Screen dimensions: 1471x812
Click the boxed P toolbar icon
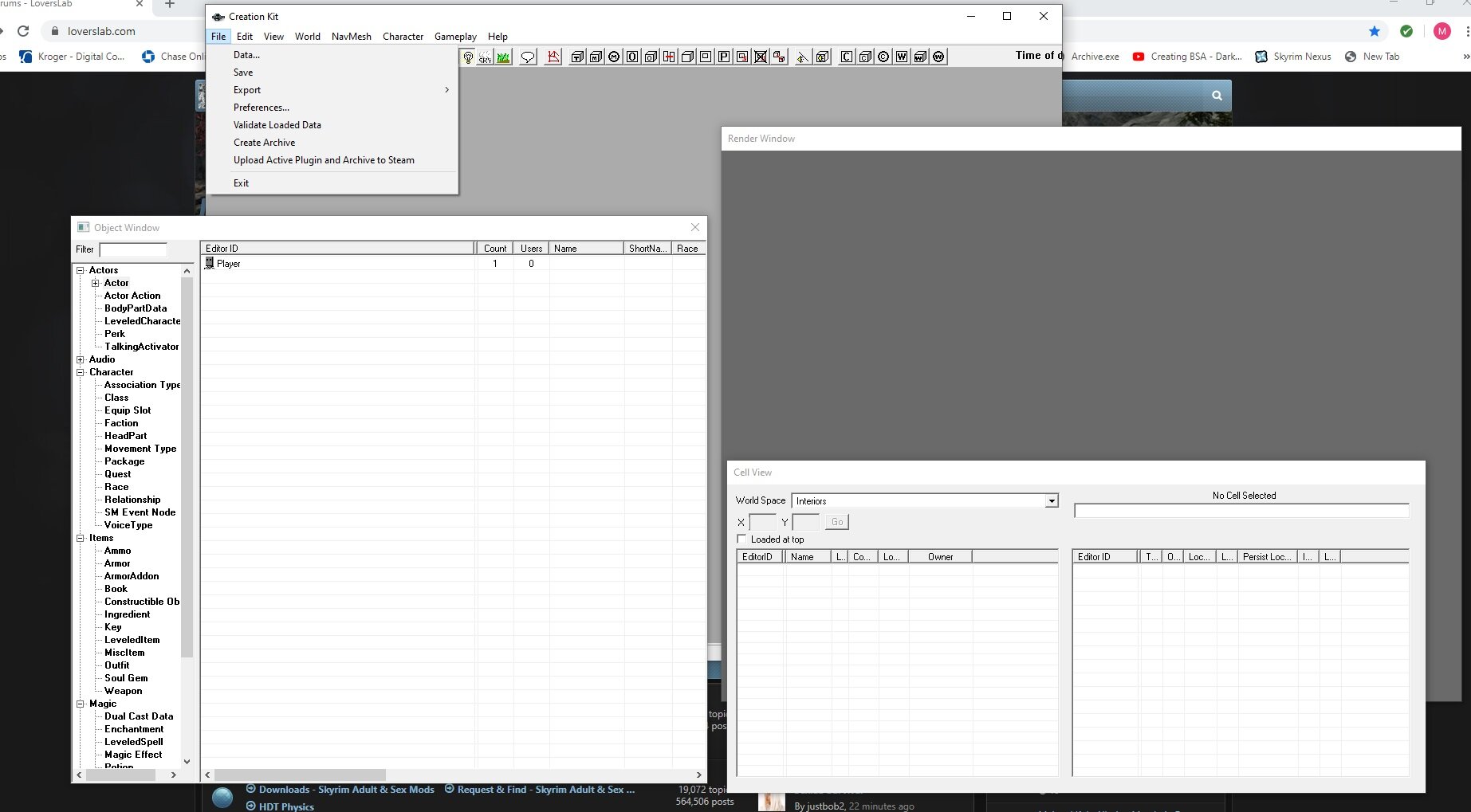[724, 57]
